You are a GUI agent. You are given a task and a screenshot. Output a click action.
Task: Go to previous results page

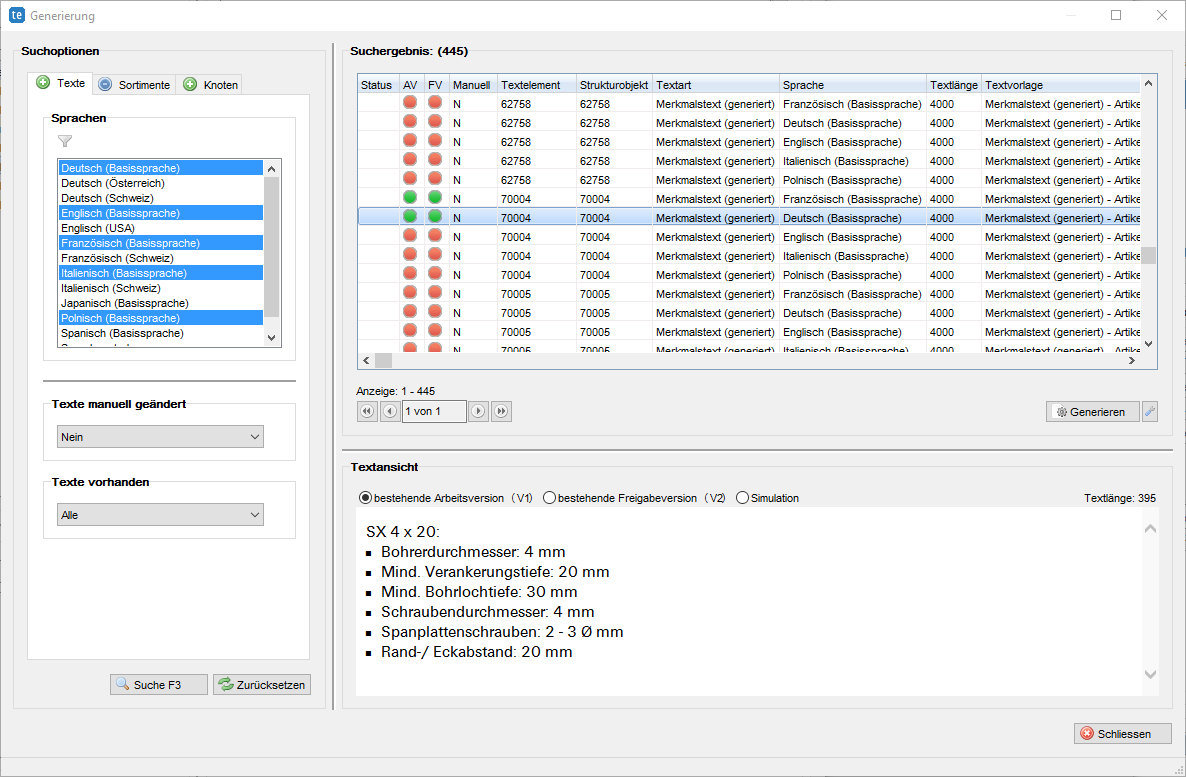[x=390, y=412]
